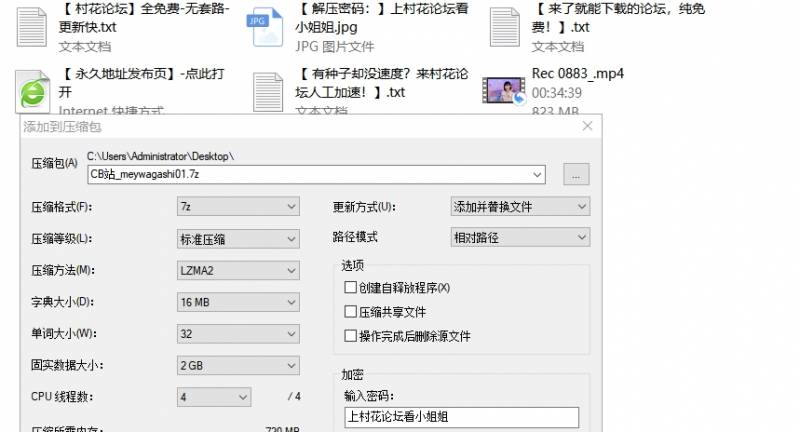Select the 村花论坛 text file icon
The image size is (800, 432).
point(32,27)
